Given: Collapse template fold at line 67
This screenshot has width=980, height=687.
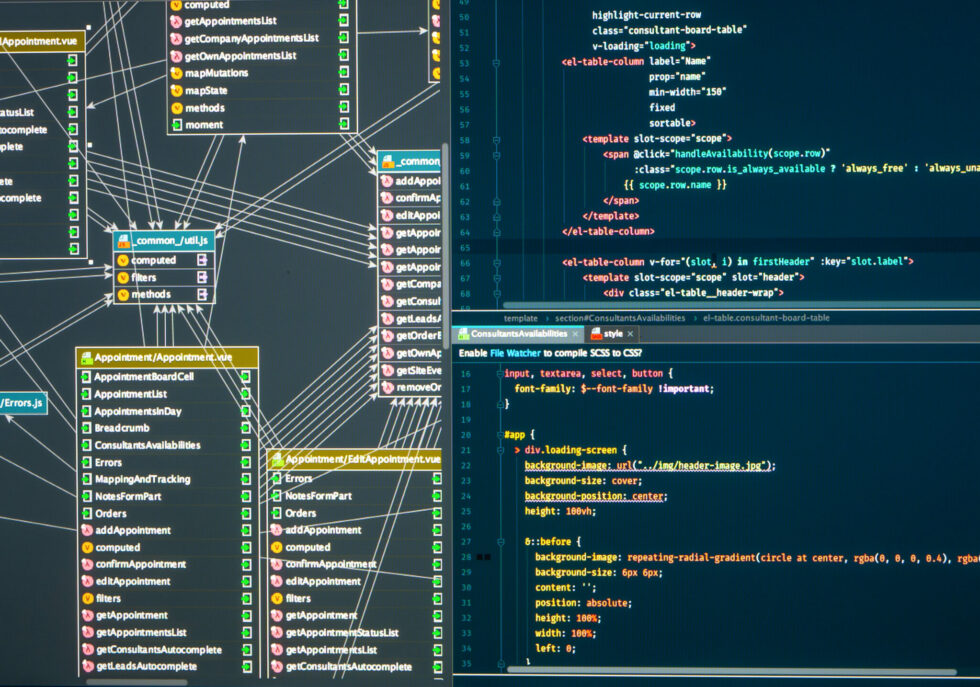Looking at the screenshot, I should tap(496, 278).
